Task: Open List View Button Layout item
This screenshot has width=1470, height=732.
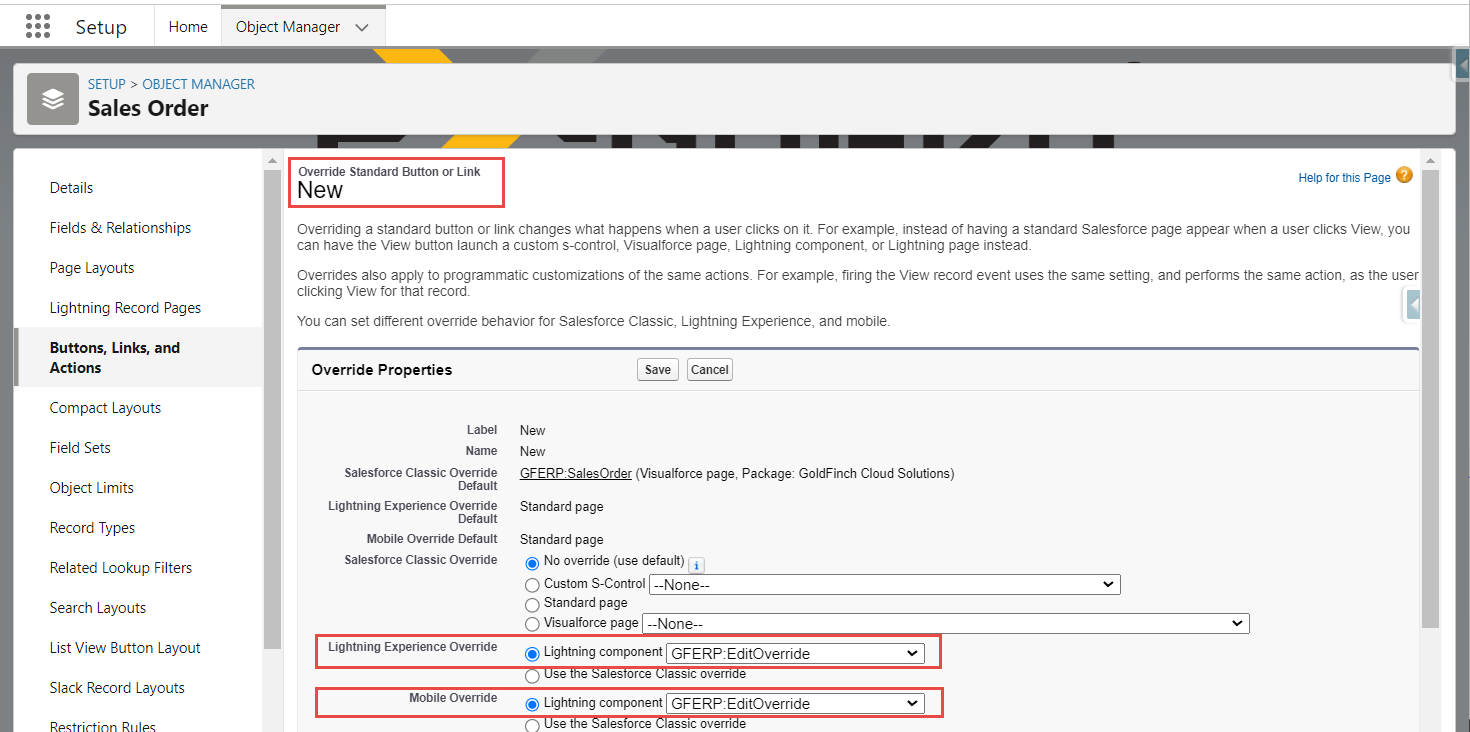Action: pyautogui.click(x=125, y=648)
